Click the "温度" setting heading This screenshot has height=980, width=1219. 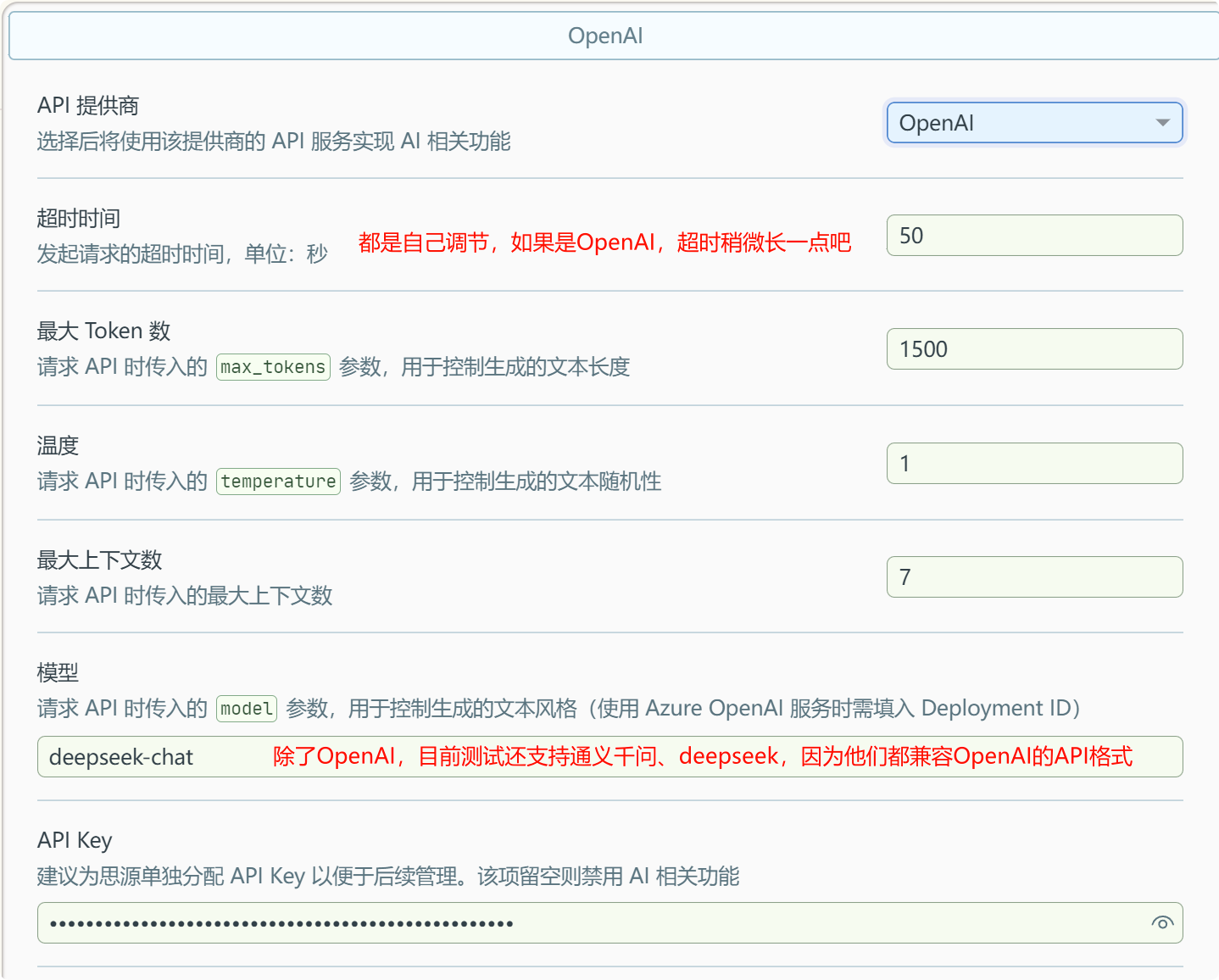tap(58, 446)
